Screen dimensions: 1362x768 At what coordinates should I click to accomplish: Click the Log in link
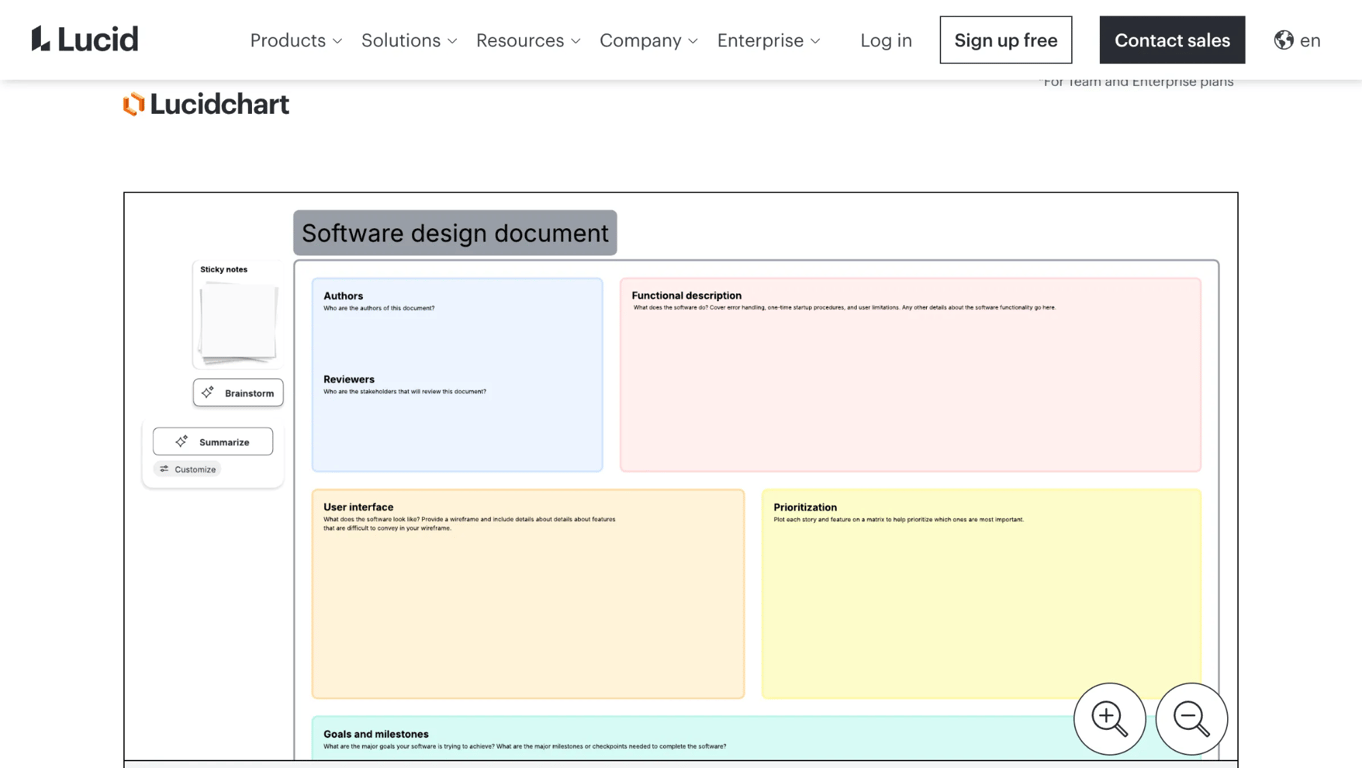[x=886, y=40]
